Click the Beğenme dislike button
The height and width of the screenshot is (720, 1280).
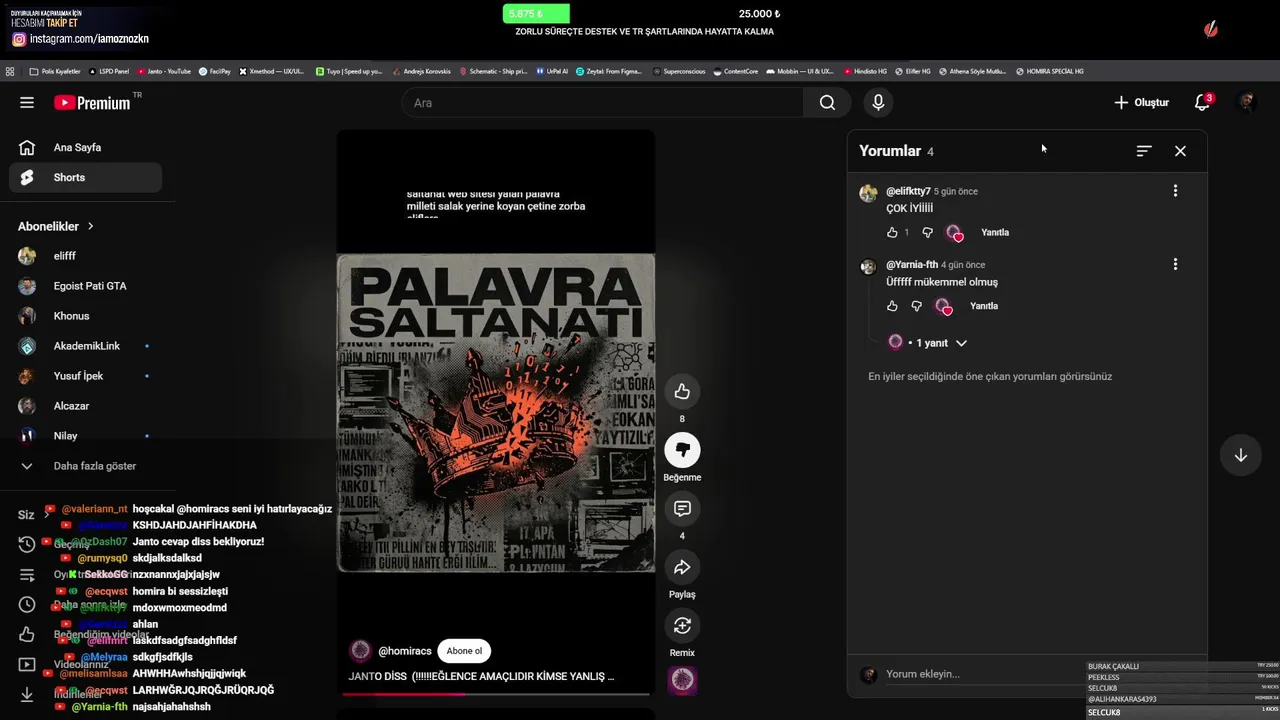(x=682, y=450)
